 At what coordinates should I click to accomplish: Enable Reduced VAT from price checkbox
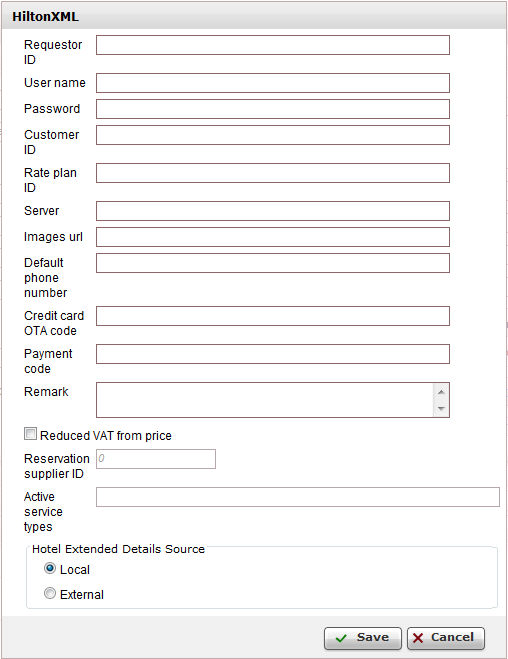[x=30, y=434]
